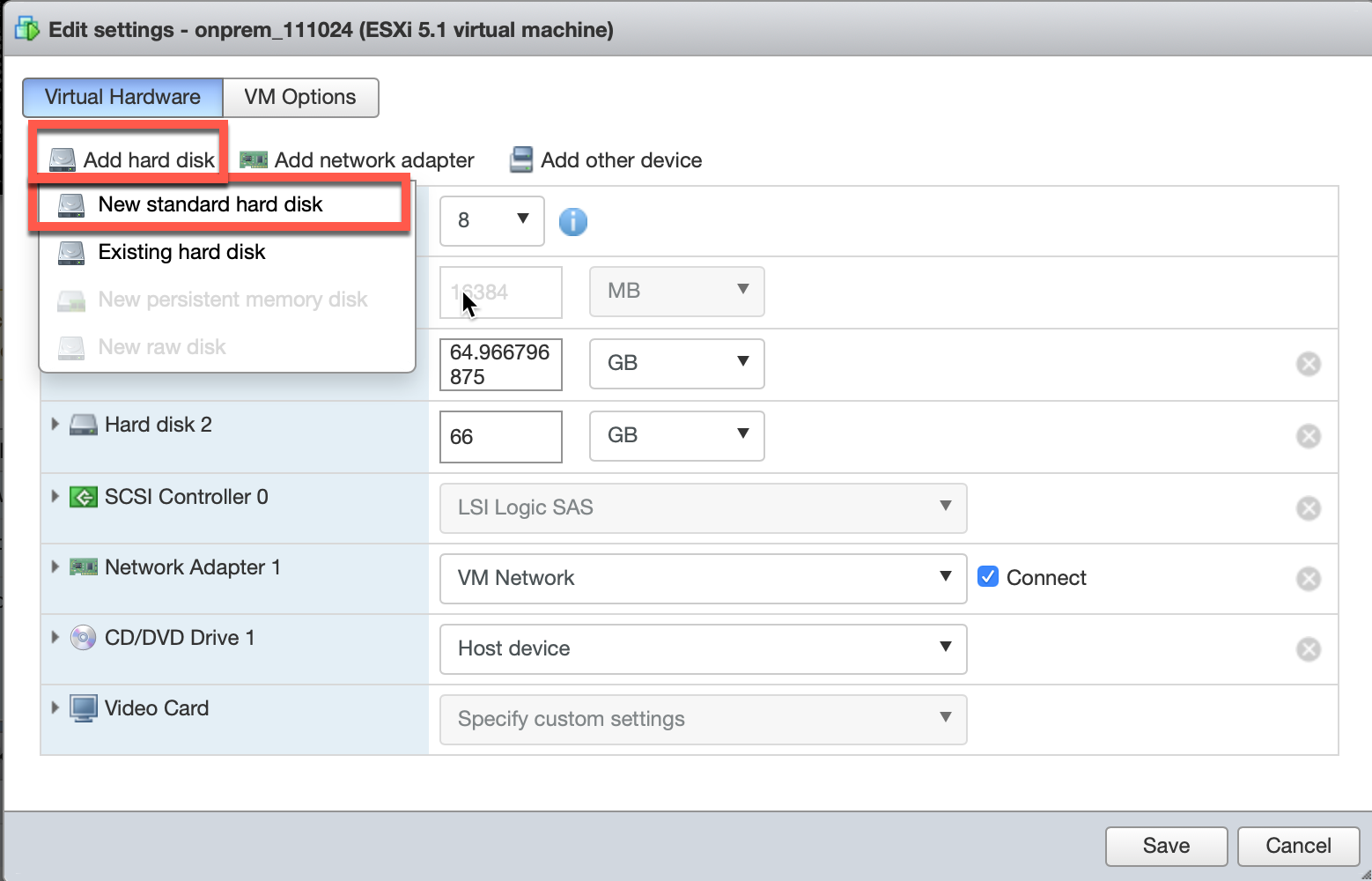The image size is (1372, 881).
Task: Click the Hard disk 2 drive icon
Action: click(84, 425)
